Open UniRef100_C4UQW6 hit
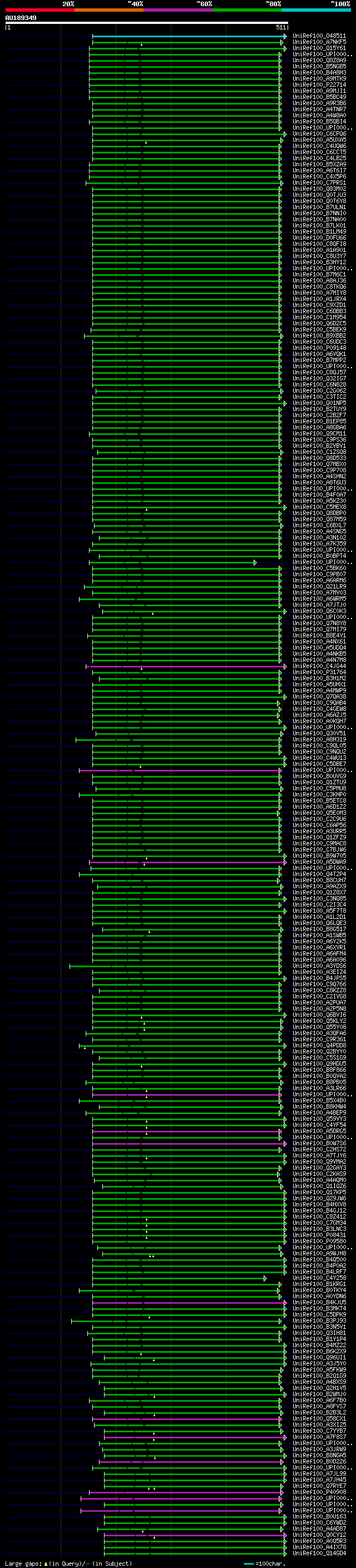Viewport: 356px width, 1568px height. click(319, 146)
